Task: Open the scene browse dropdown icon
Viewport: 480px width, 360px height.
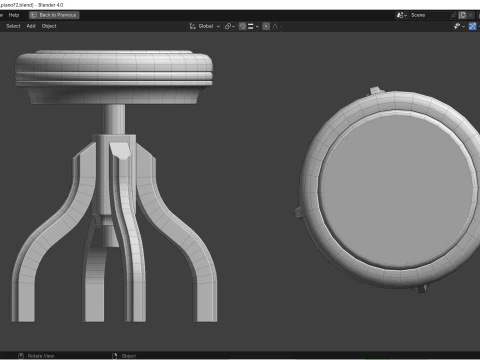Action: click(x=402, y=15)
